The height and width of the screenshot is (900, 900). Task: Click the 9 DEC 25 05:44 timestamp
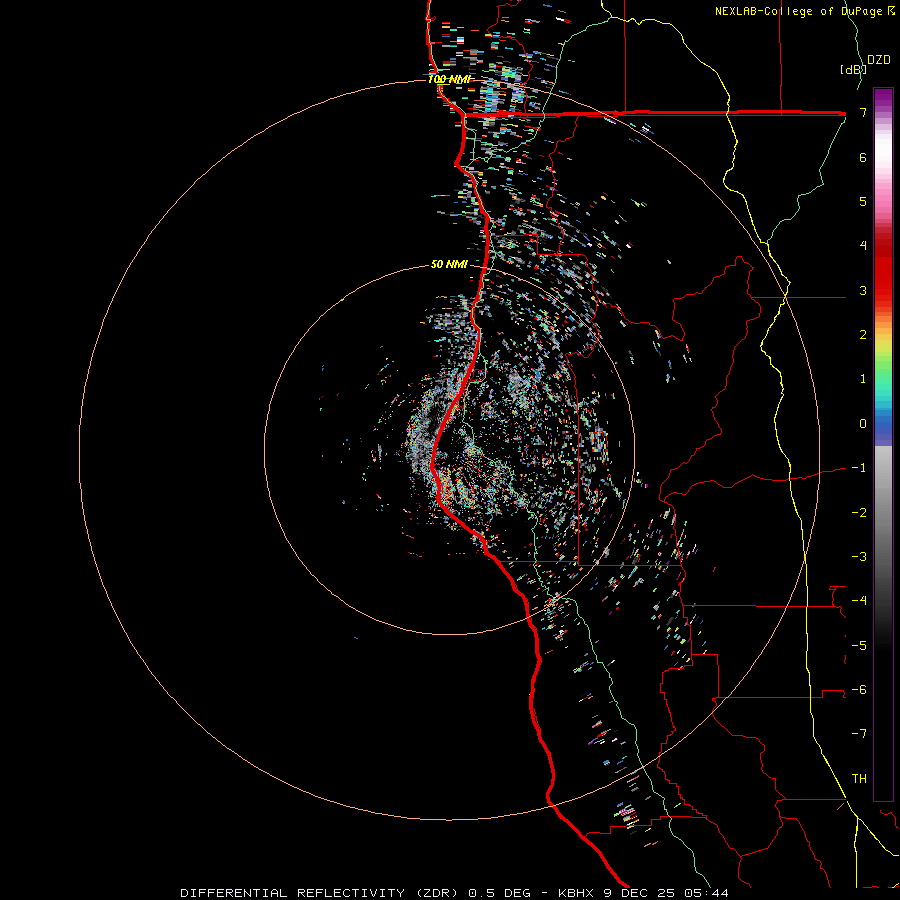(666, 893)
